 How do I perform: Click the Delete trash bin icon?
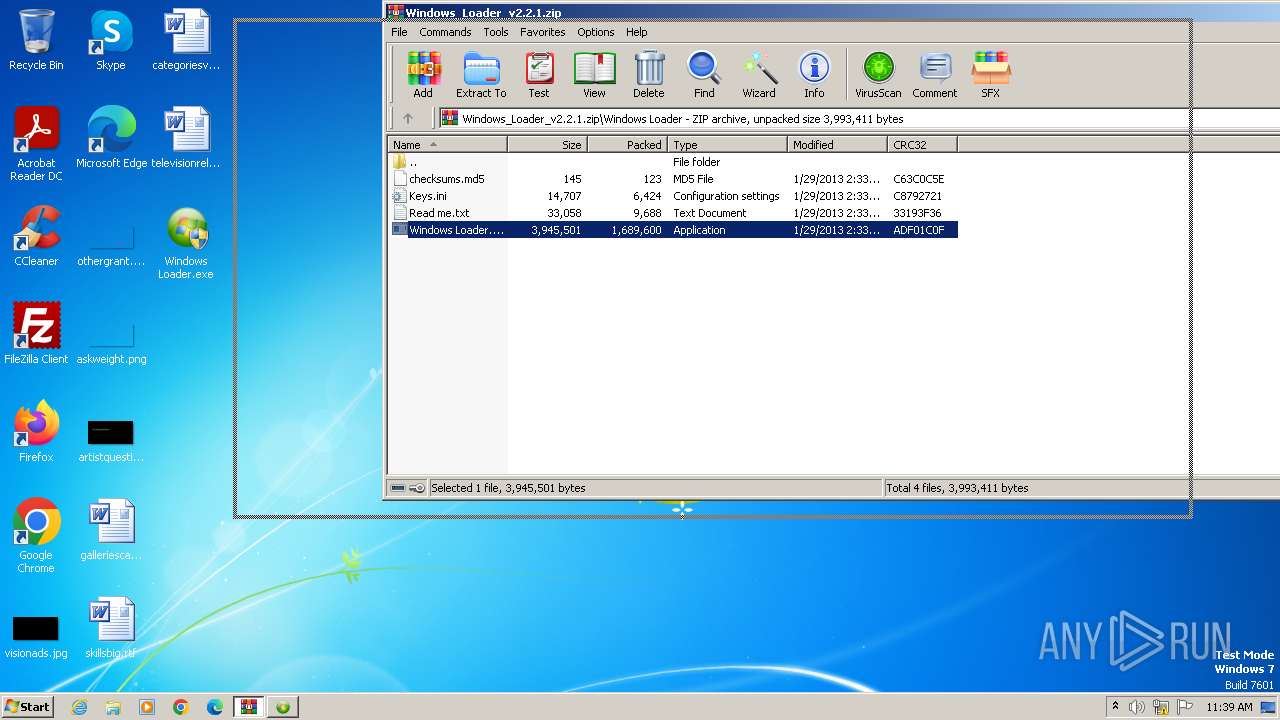tap(648, 75)
